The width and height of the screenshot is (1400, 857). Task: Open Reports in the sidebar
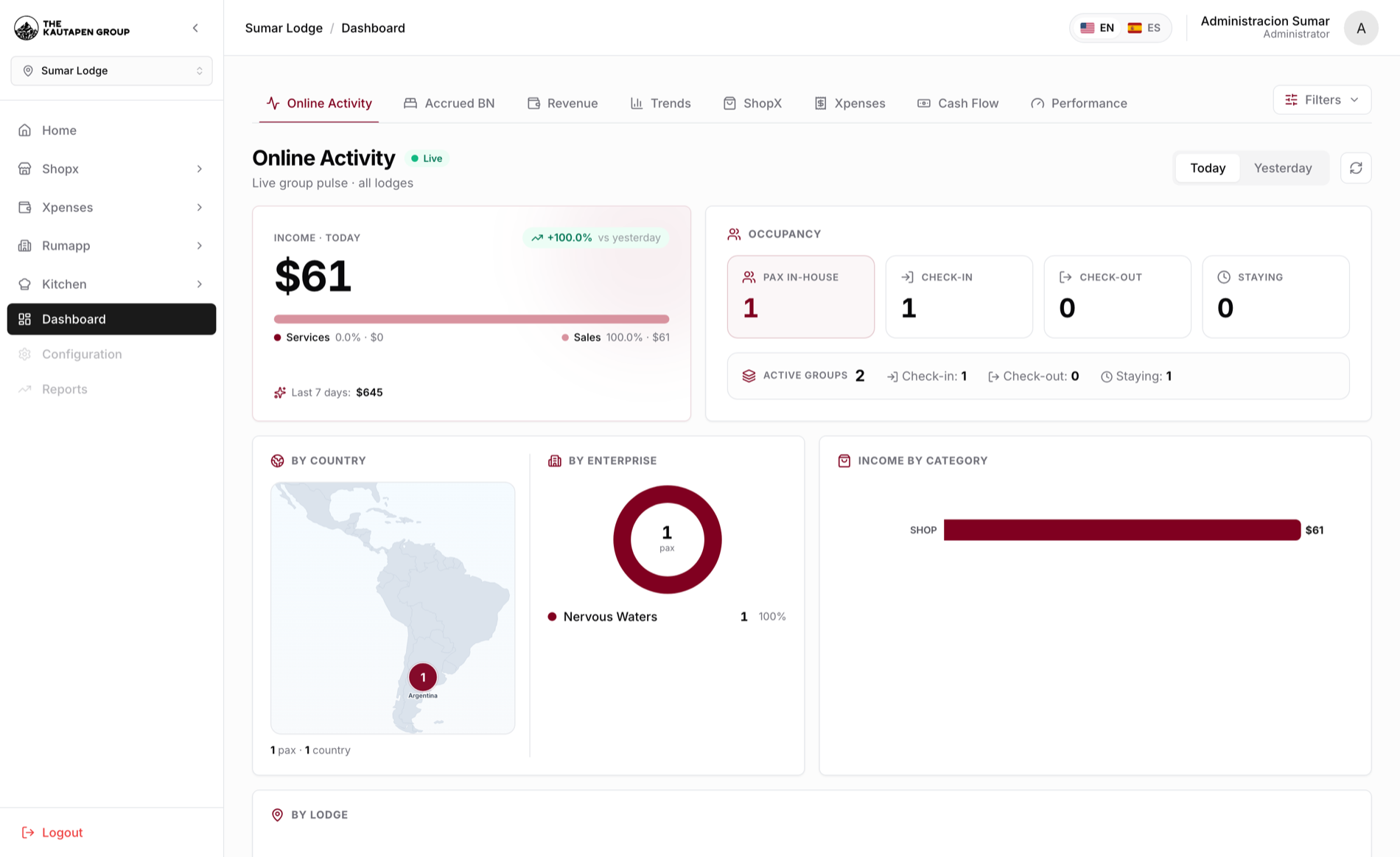click(x=112, y=389)
